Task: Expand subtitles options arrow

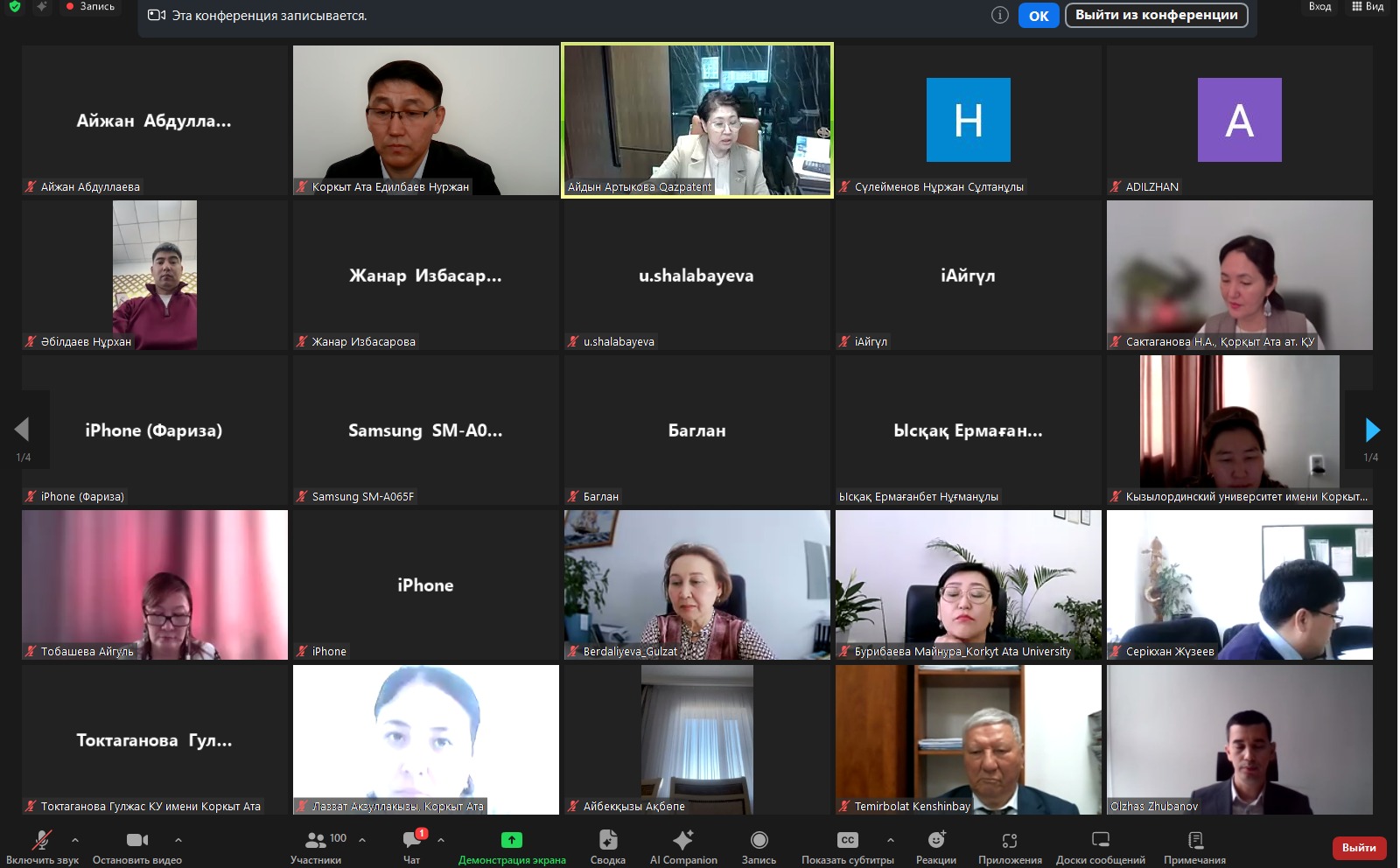Action: tap(891, 840)
